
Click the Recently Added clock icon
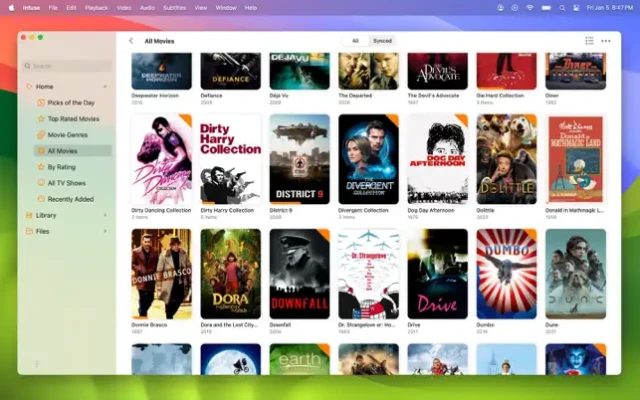(41, 199)
